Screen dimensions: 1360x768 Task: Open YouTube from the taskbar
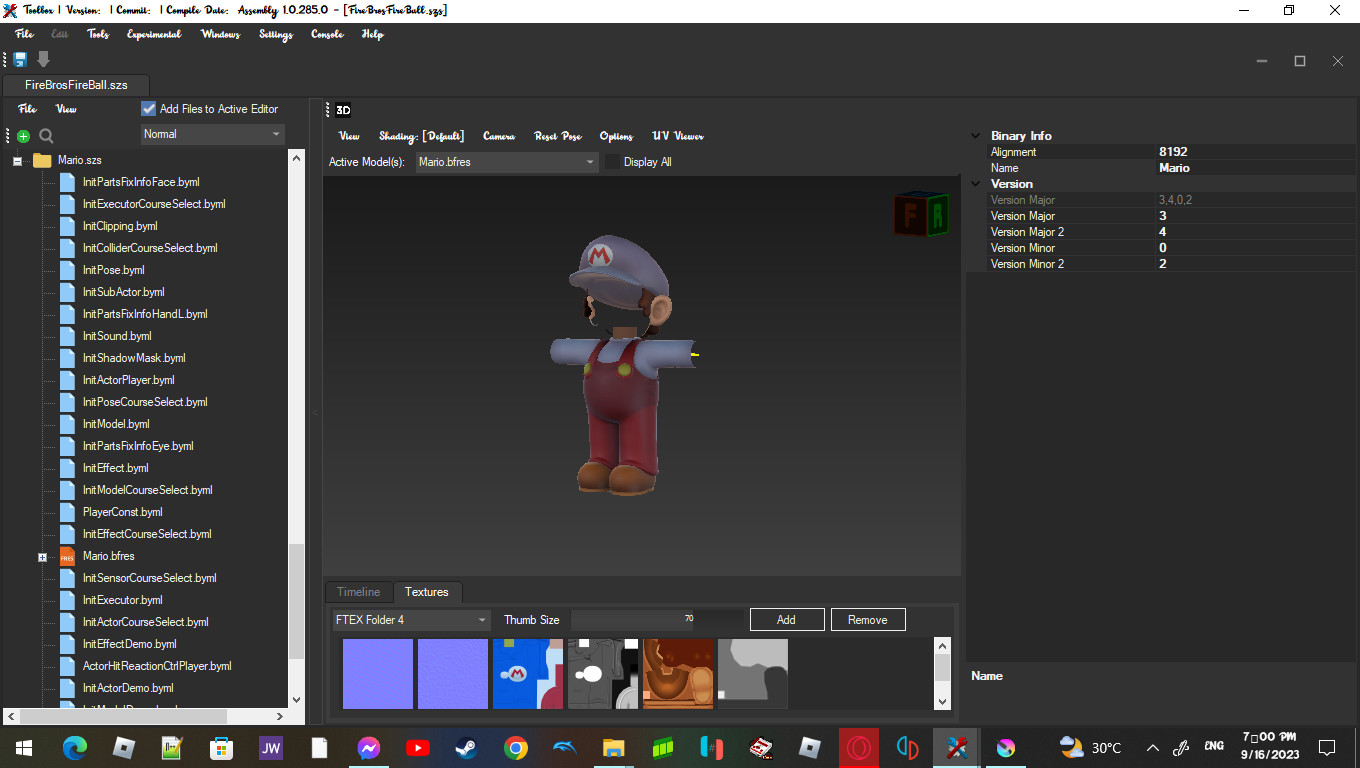coord(417,748)
